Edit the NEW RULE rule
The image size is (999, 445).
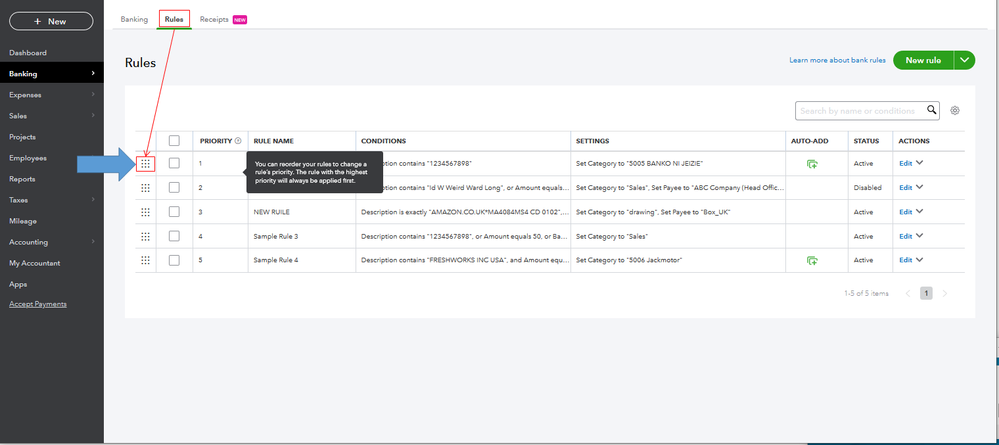tap(905, 212)
